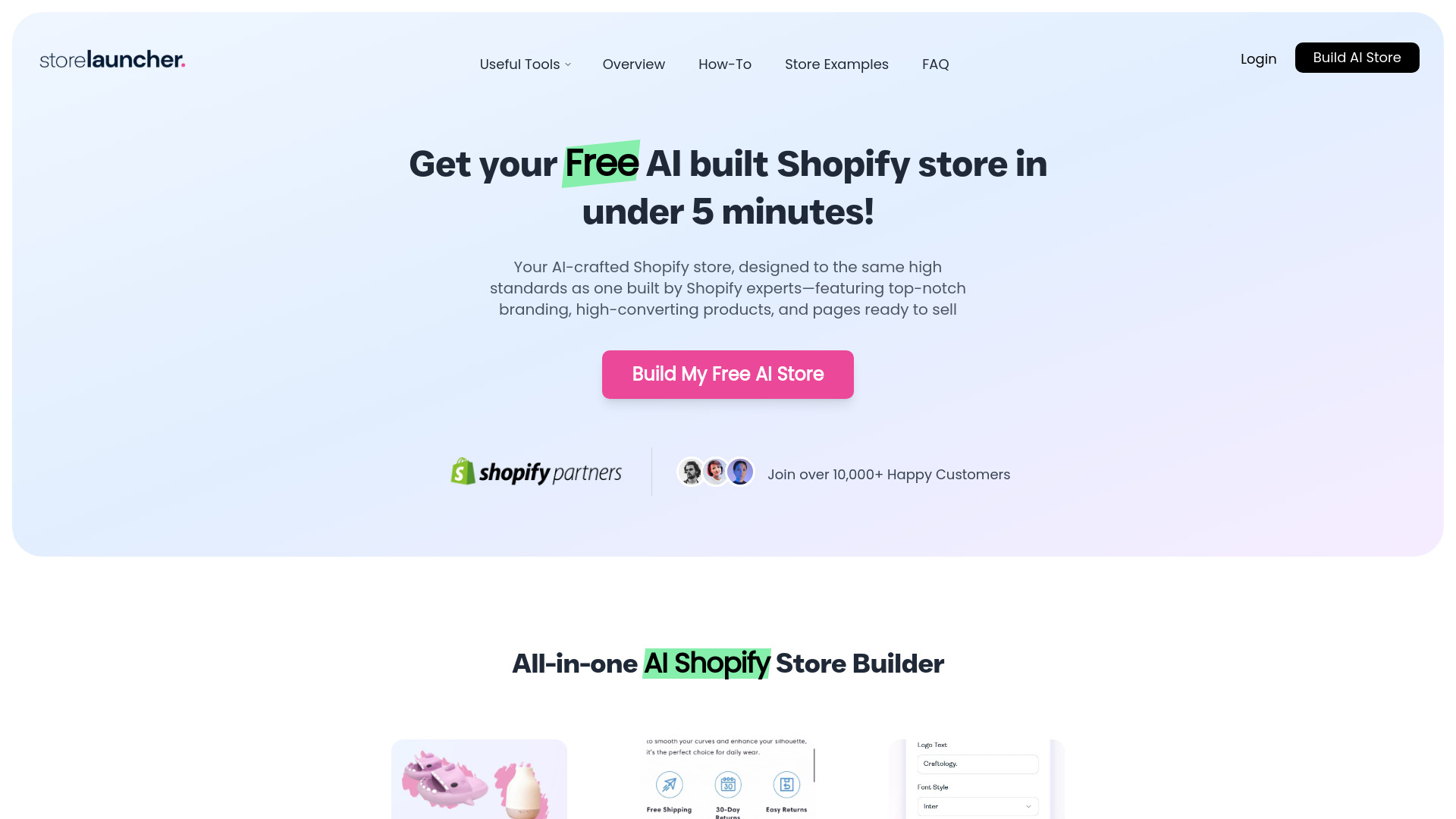
Task: Click the Build My Free AI Store button
Action: (x=728, y=374)
